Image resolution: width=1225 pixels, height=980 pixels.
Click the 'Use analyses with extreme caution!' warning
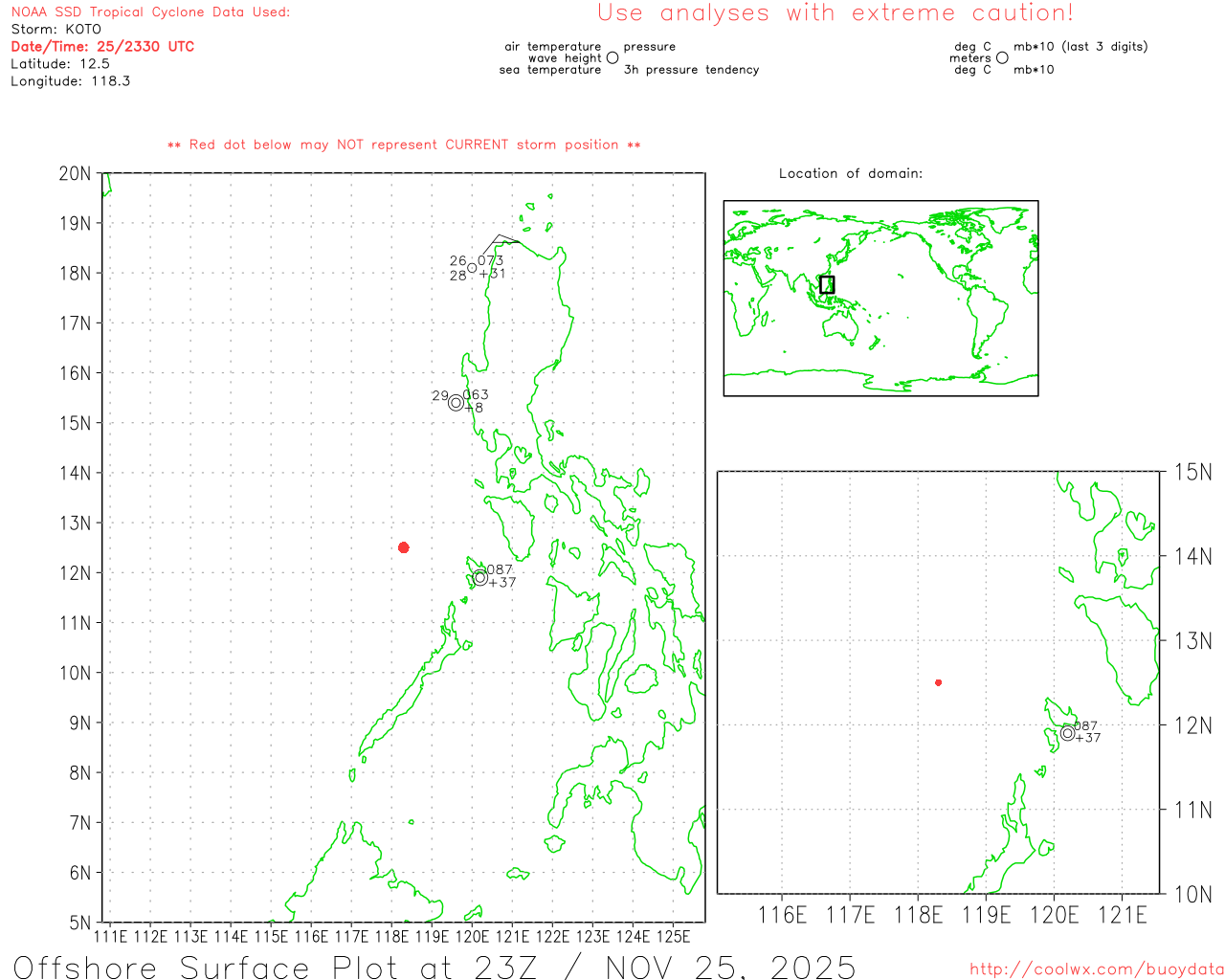tap(835, 13)
